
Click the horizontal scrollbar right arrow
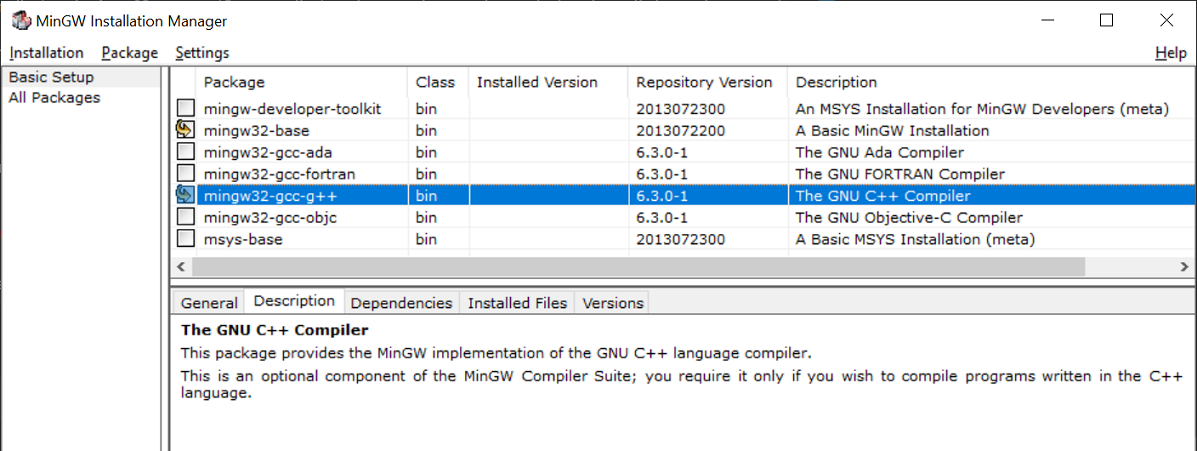click(1185, 267)
